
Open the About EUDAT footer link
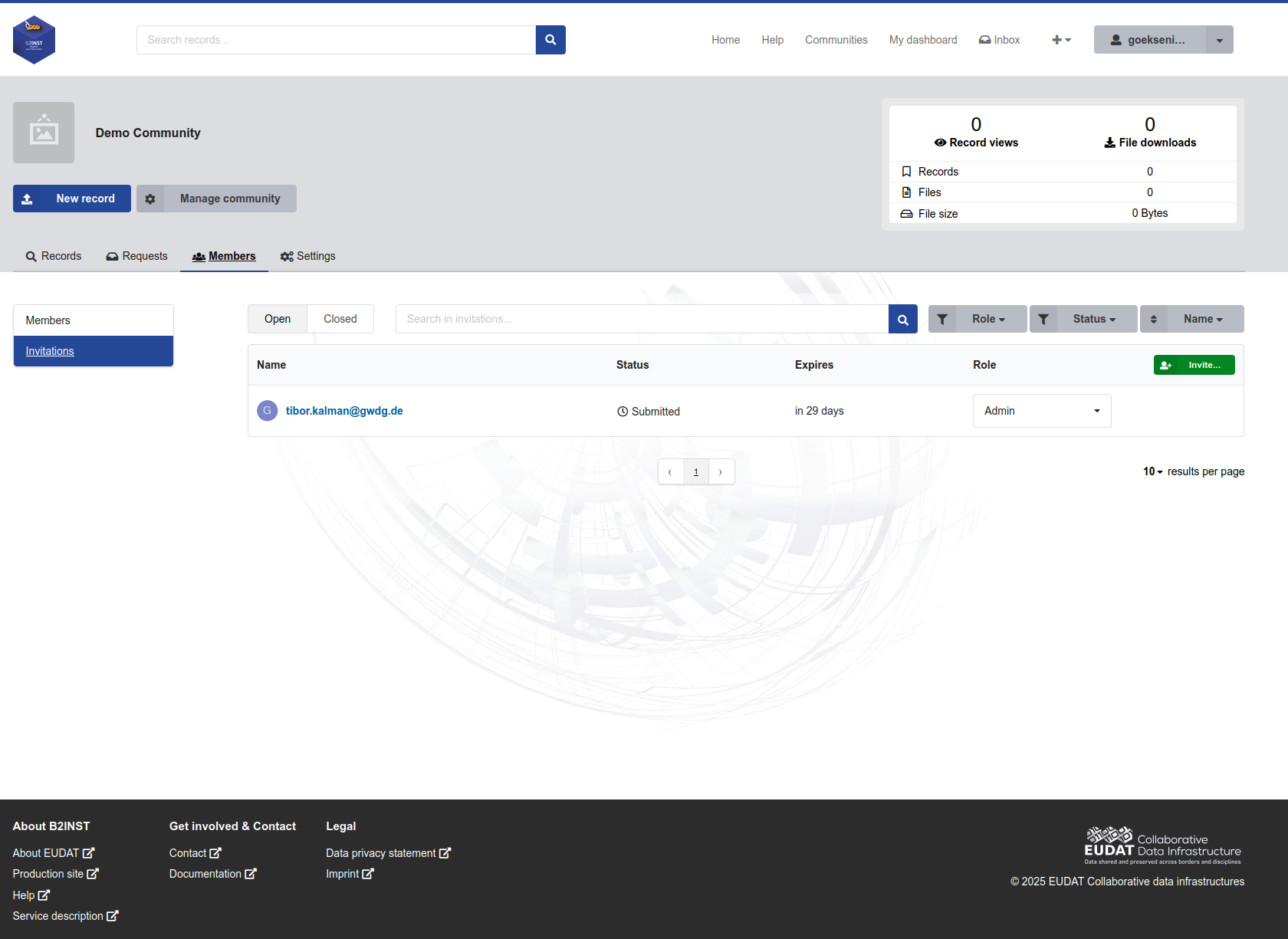point(54,853)
